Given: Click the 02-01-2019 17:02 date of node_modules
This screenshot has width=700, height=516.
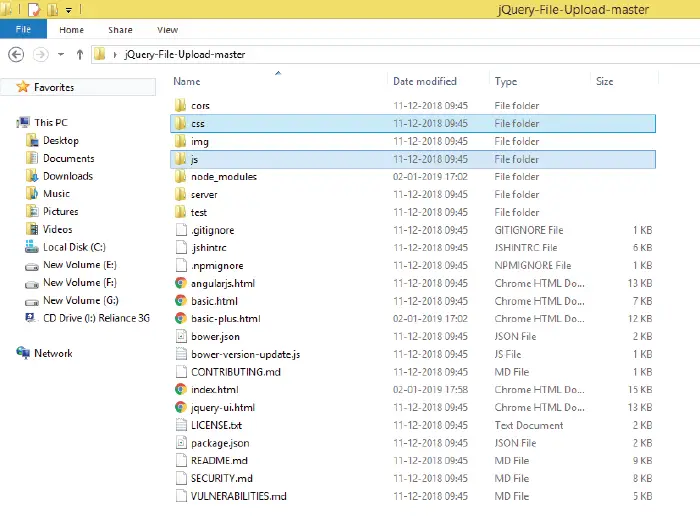Looking at the screenshot, I should 430,176.
